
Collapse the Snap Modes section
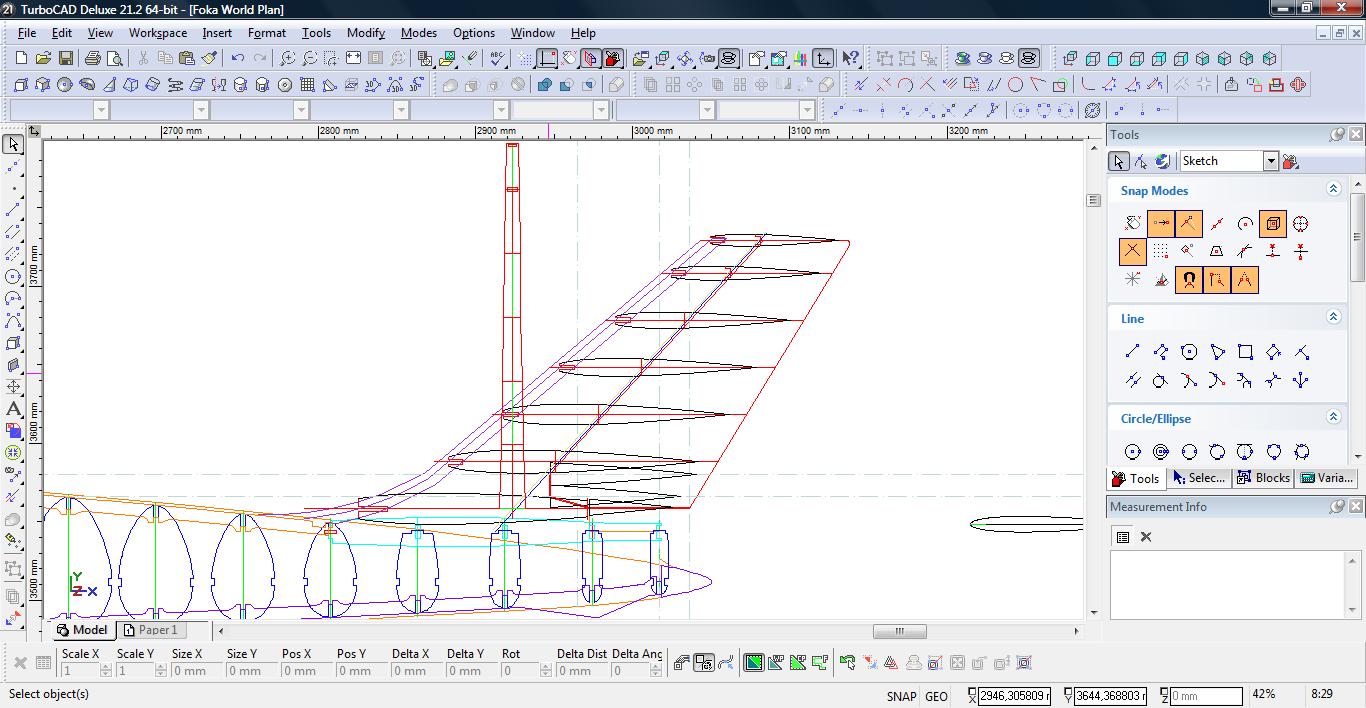tap(1333, 189)
